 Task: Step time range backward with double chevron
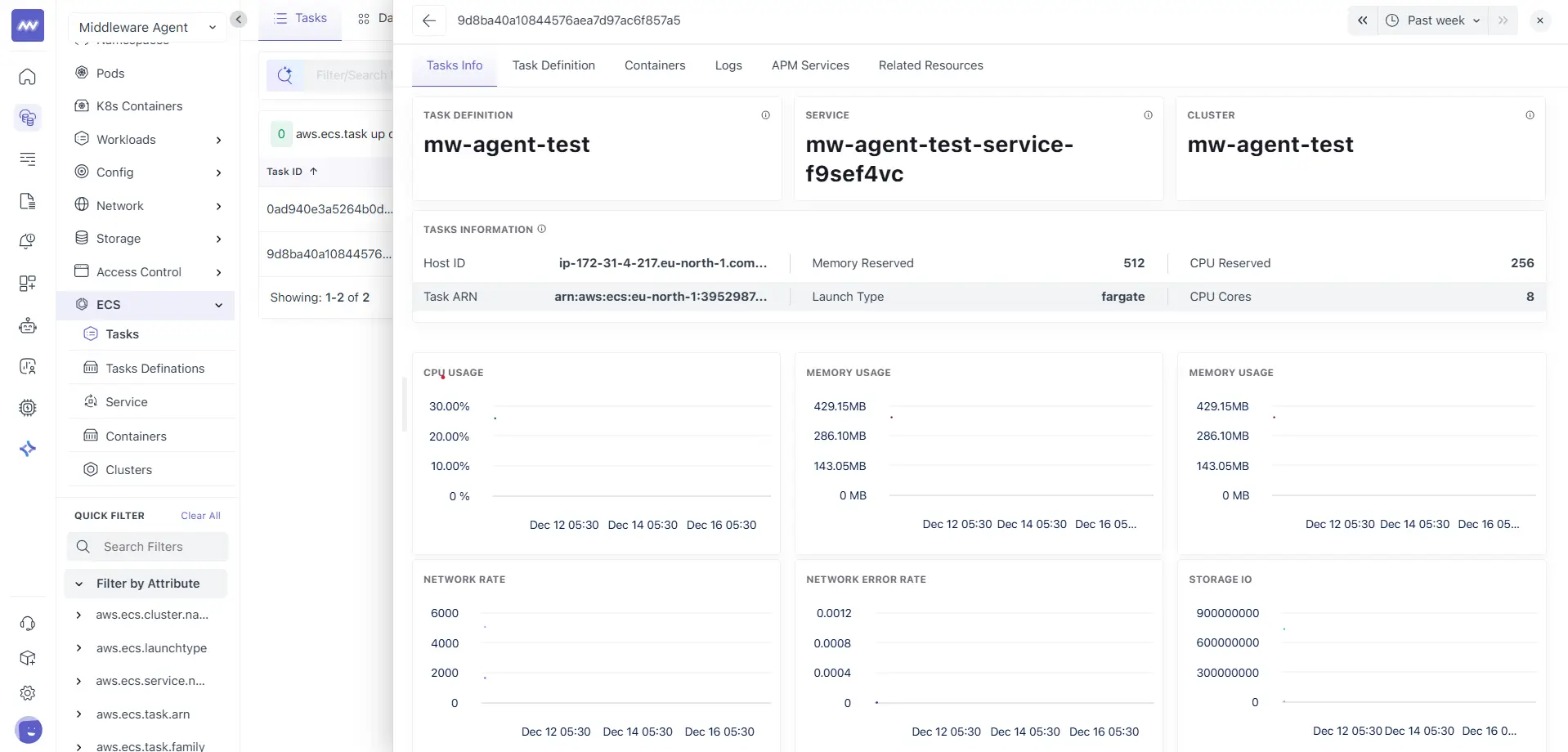(1362, 20)
